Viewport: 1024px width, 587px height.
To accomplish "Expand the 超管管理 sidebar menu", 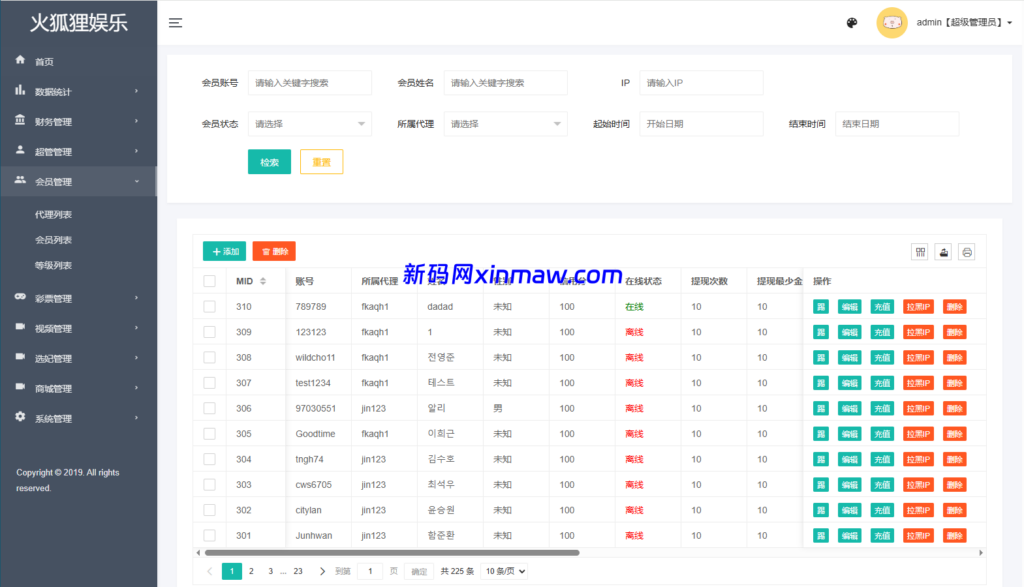I will (x=78, y=151).
